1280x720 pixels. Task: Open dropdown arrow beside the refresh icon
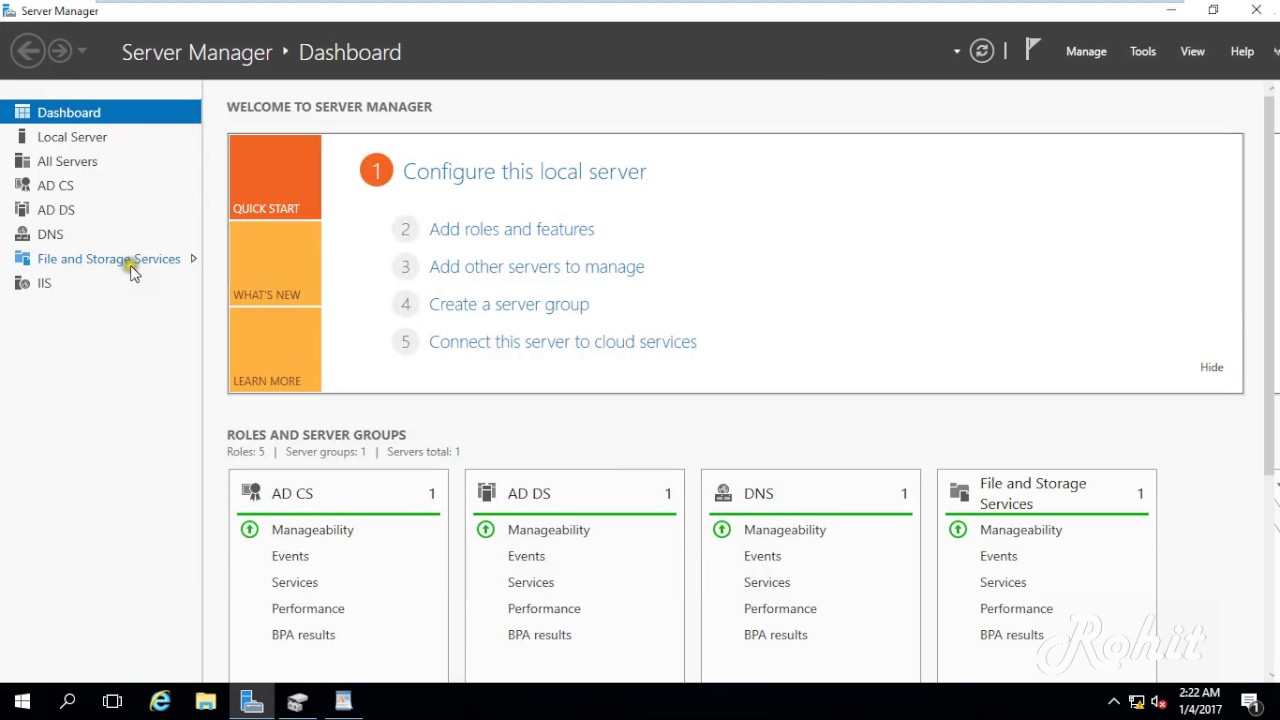[957, 52]
